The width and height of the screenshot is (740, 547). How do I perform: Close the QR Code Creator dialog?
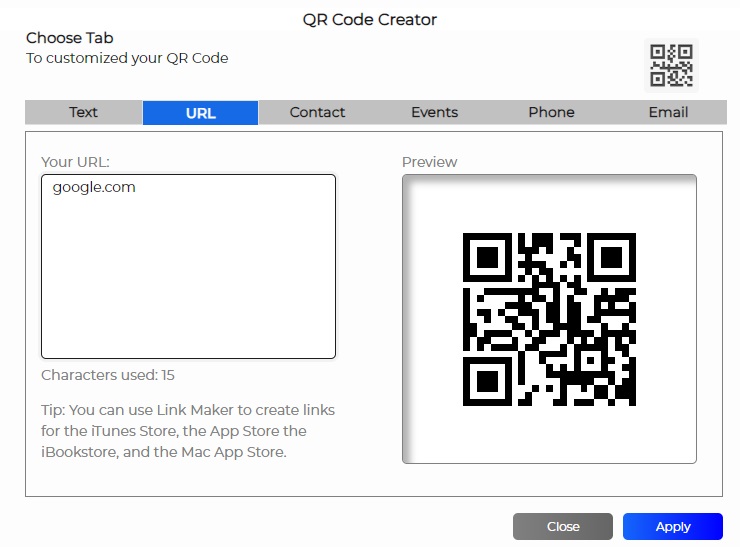tap(563, 526)
